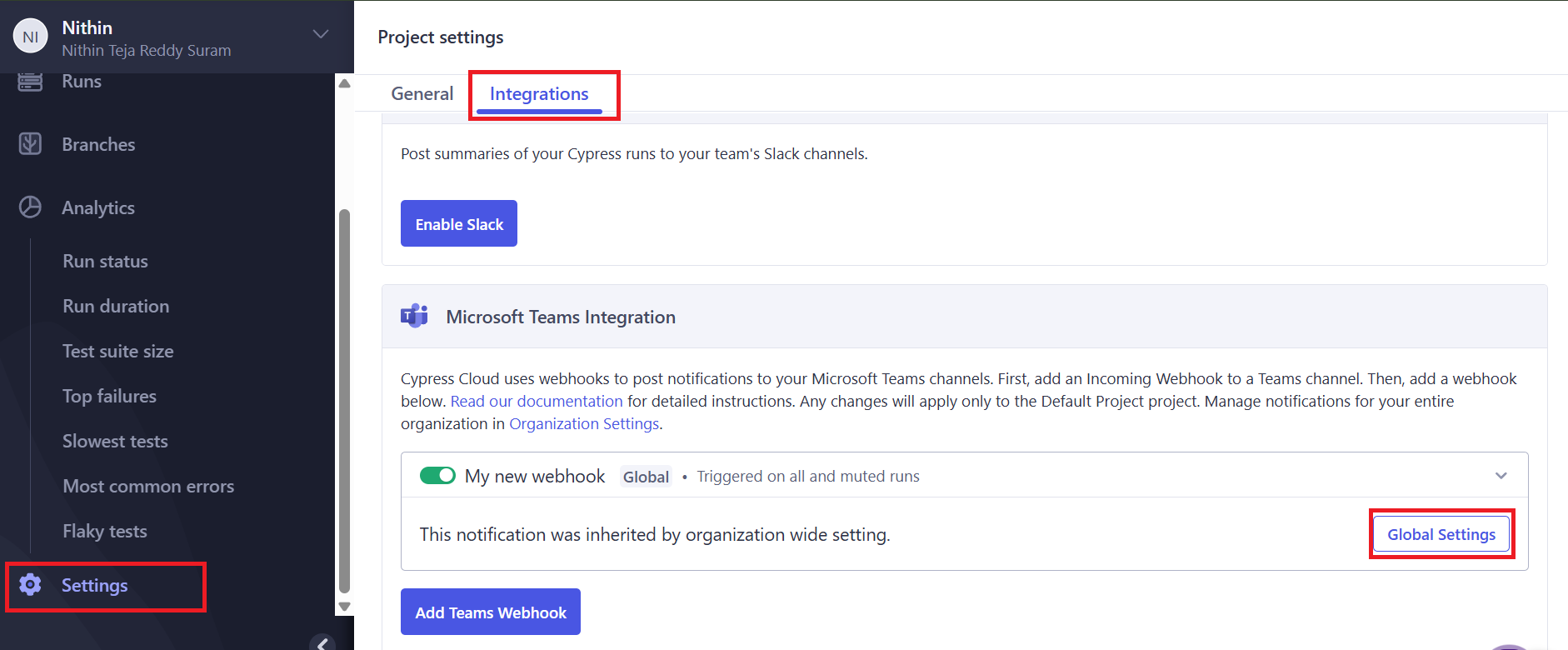1568x650 pixels.
Task: Open Run status analytics
Action: point(106,261)
